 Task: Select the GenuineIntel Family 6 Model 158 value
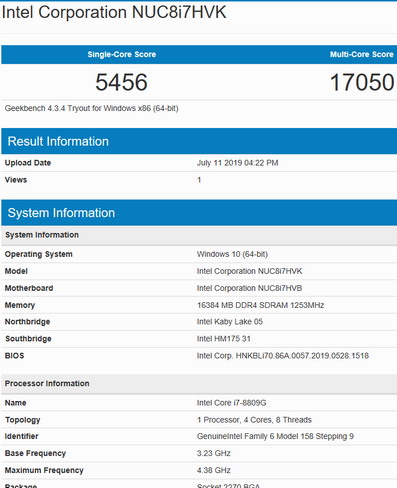pyautogui.click(x=275, y=436)
